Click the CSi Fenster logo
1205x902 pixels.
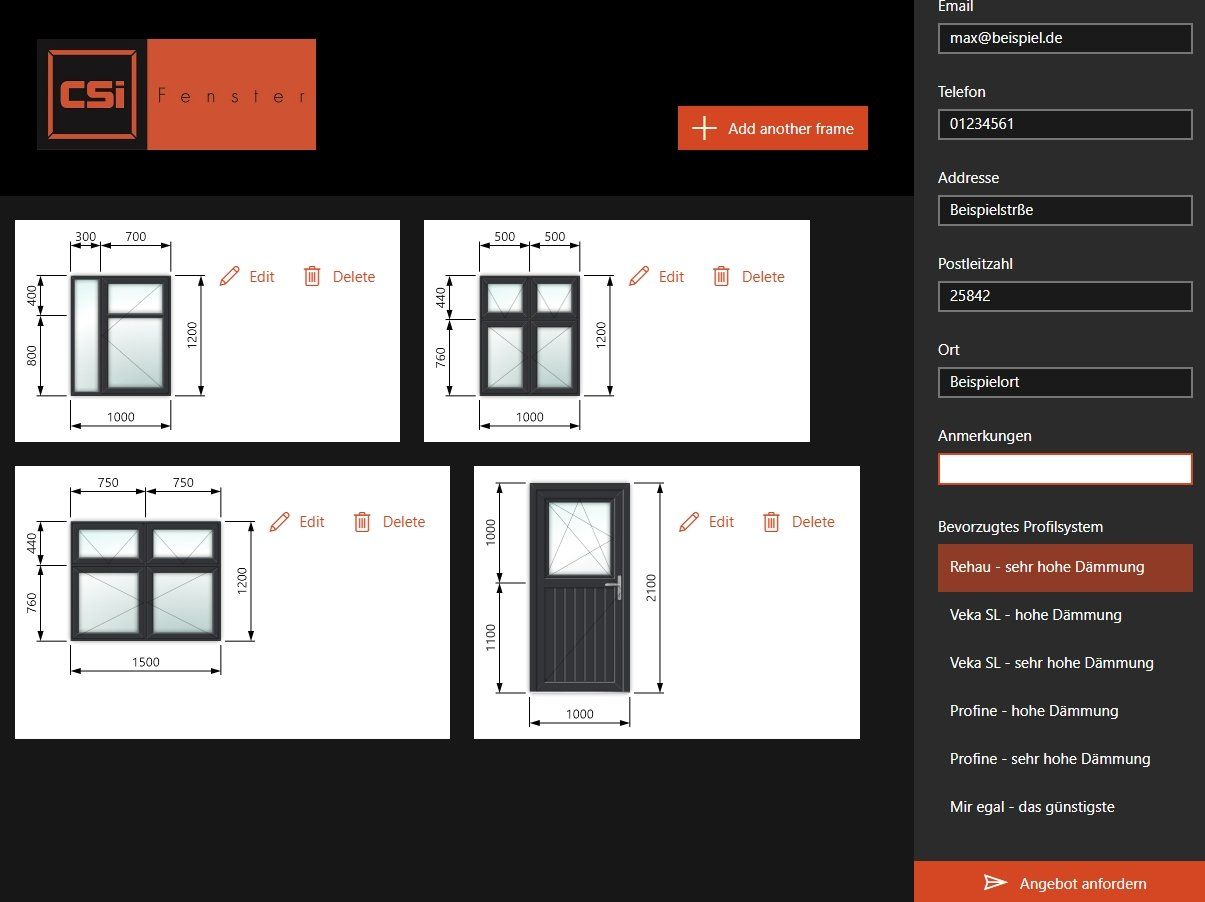[176, 95]
